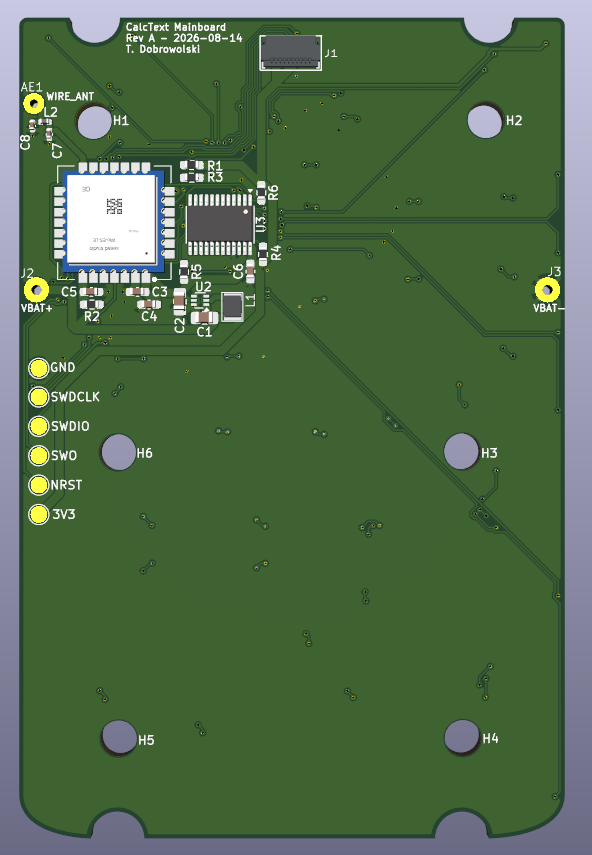
Task: Select resistor R5 component
Action: point(184,271)
